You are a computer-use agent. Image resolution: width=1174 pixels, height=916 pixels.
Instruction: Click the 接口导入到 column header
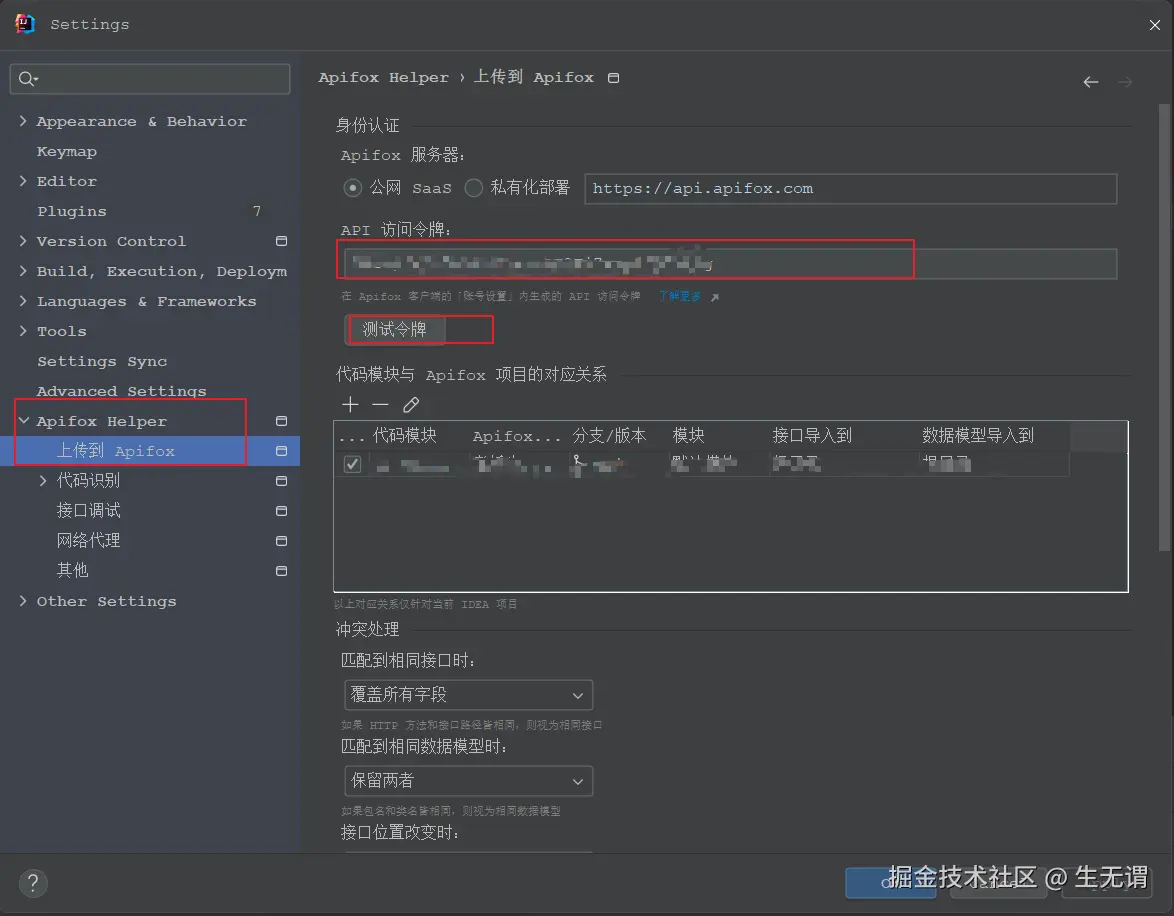812,436
